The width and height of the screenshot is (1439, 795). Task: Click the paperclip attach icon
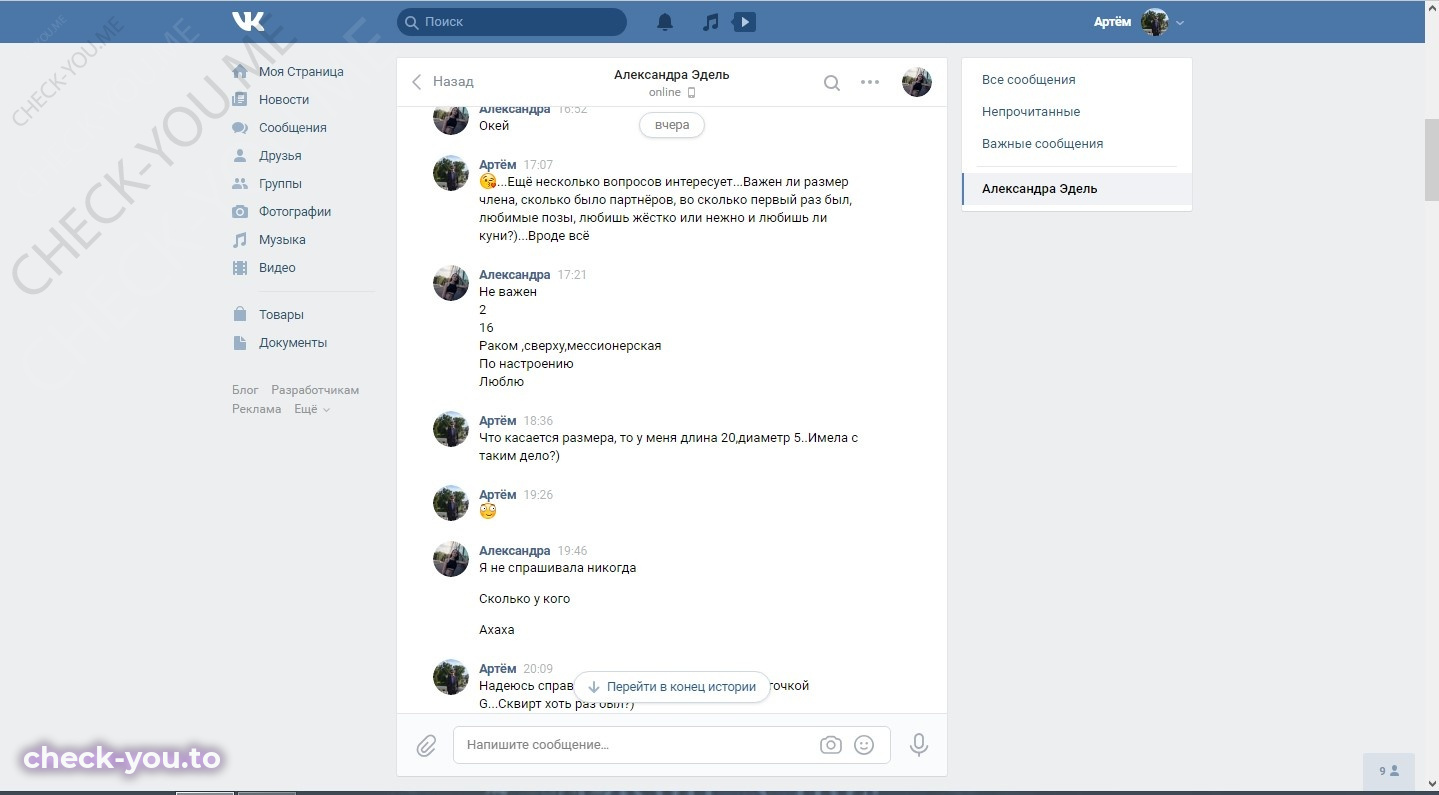tap(426, 745)
